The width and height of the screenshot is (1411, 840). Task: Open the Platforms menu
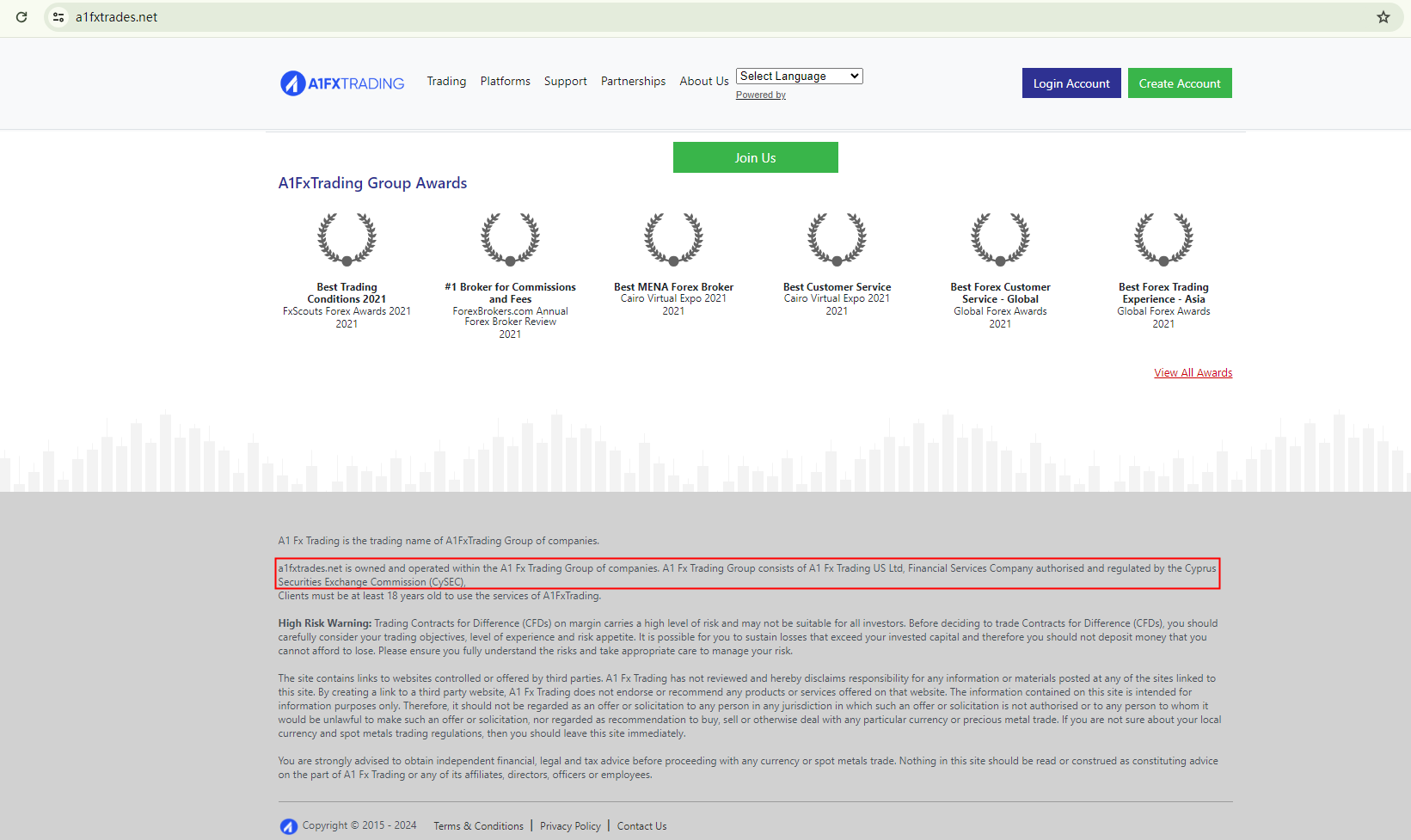pos(505,82)
